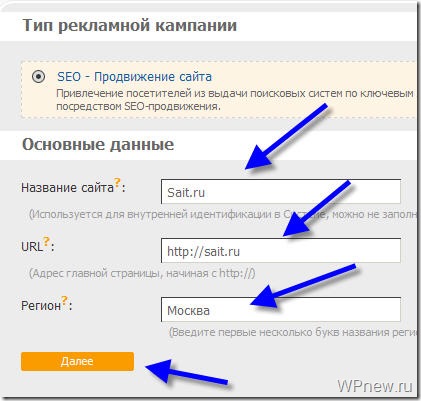Click the 'URL' field label
The image size is (421, 401).
point(32,247)
